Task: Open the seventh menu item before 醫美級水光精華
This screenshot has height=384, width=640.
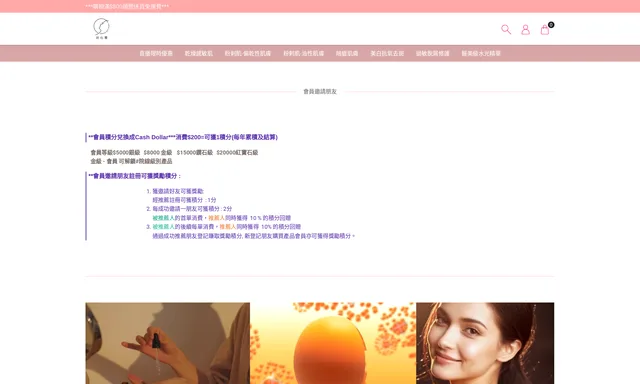Action: click(x=433, y=53)
